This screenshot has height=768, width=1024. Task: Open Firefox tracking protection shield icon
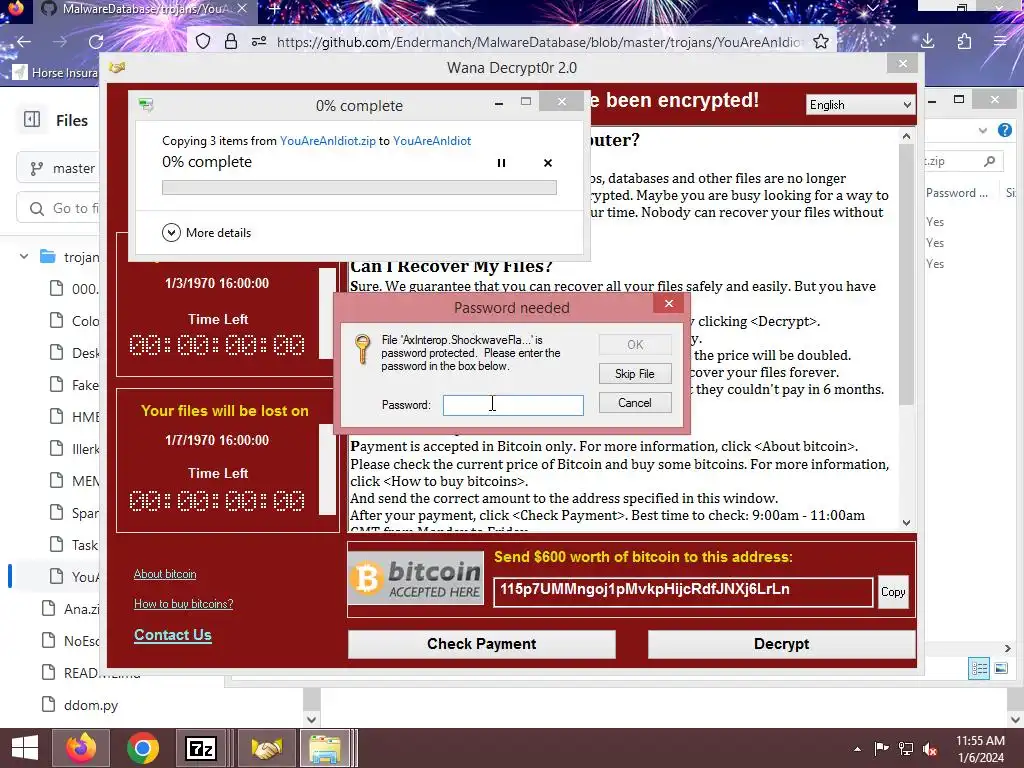tap(203, 42)
